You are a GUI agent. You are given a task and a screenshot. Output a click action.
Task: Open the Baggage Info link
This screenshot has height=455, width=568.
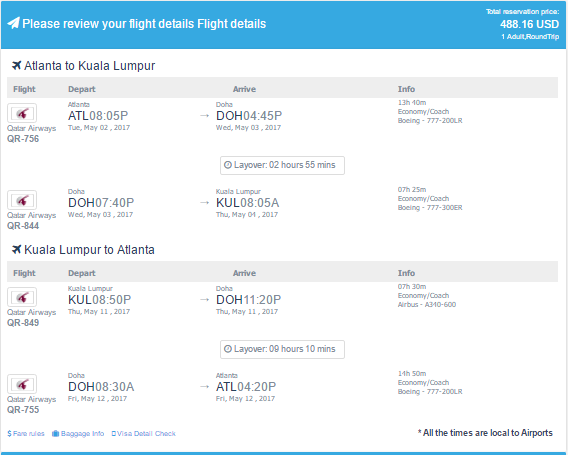(78, 434)
